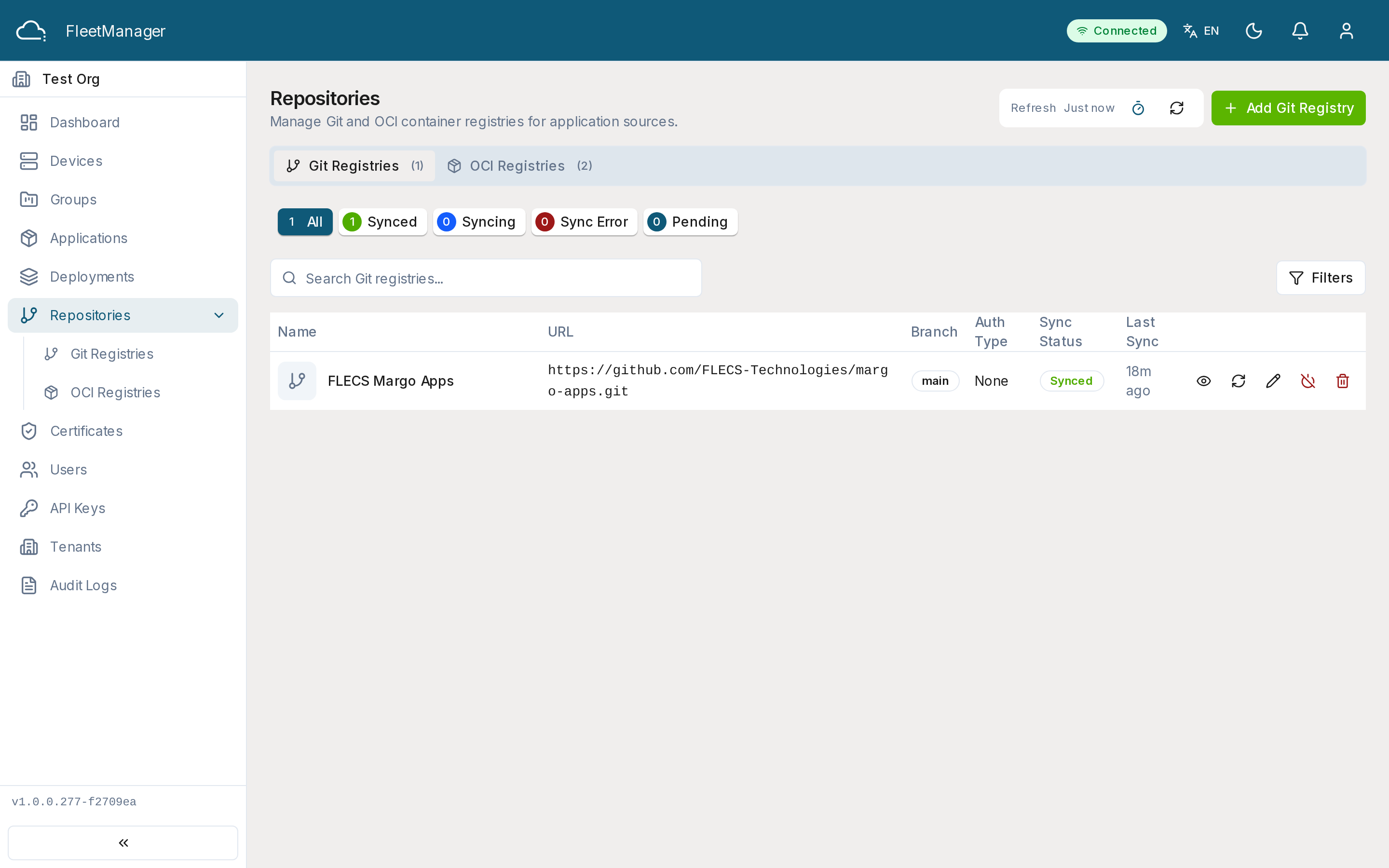Filter by Sync Error status
The height and width of the screenshot is (868, 1389).
[x=584, y=222]
